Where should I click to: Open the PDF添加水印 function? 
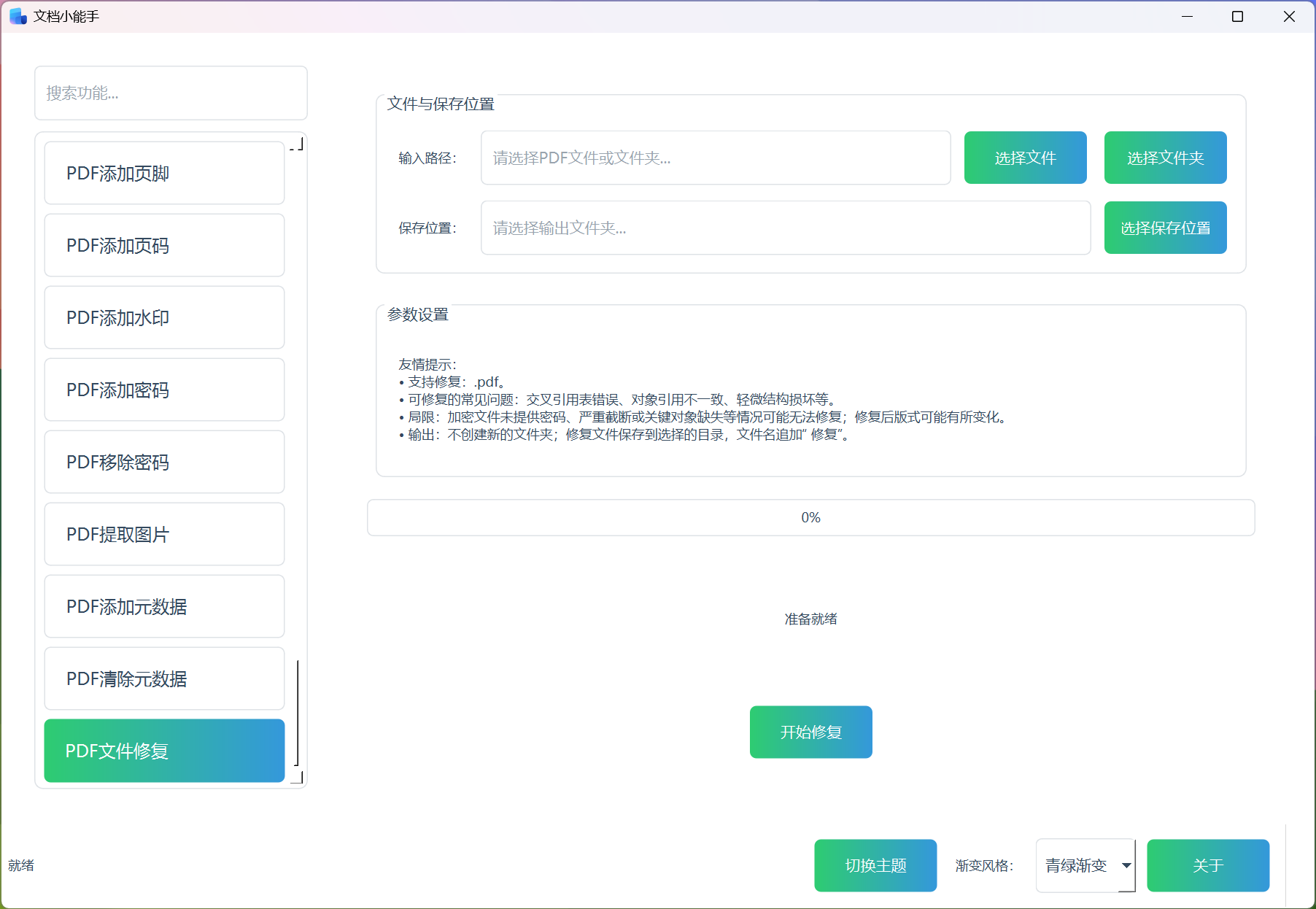click(163, 317)
